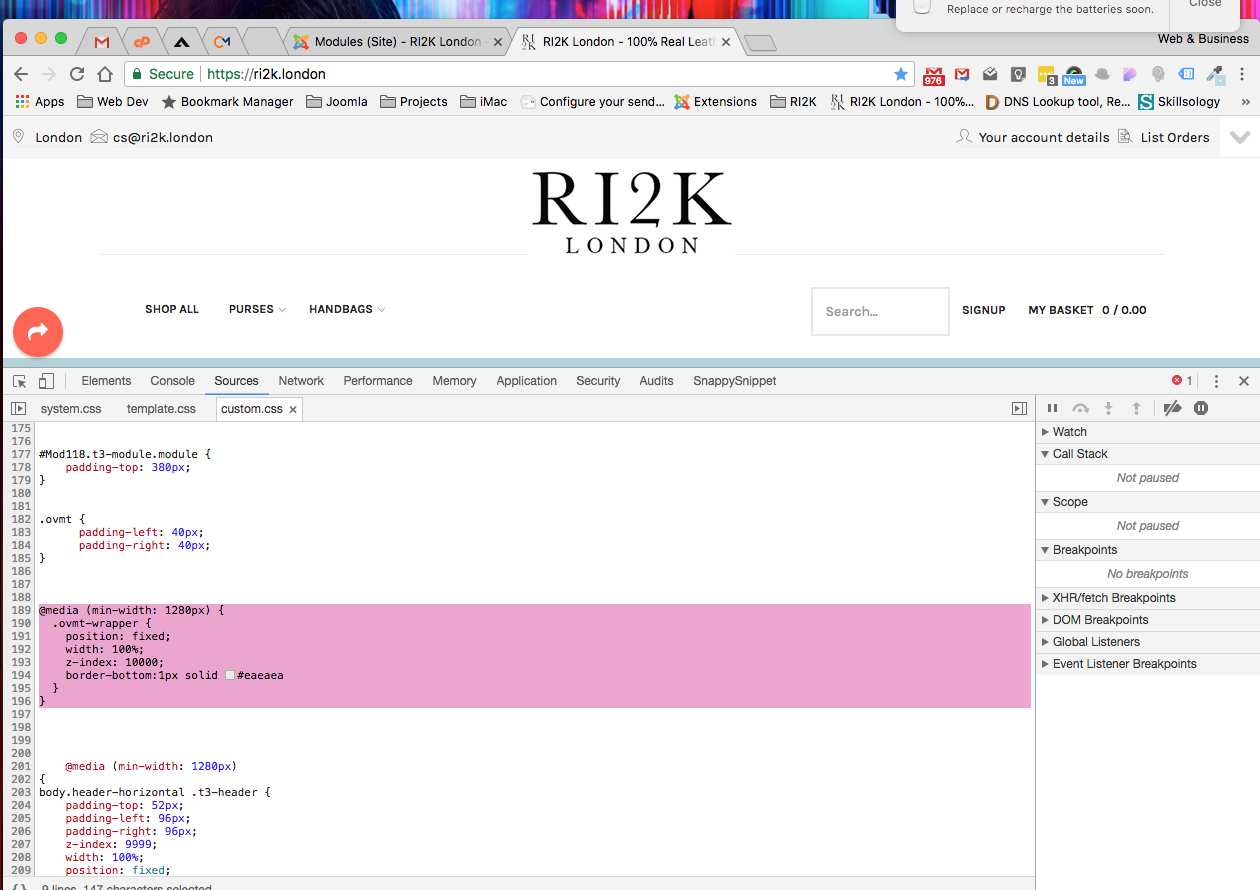The image size is (1260, 890).
Task: Click the Resume script execution pause icon
Action: 1052,408
